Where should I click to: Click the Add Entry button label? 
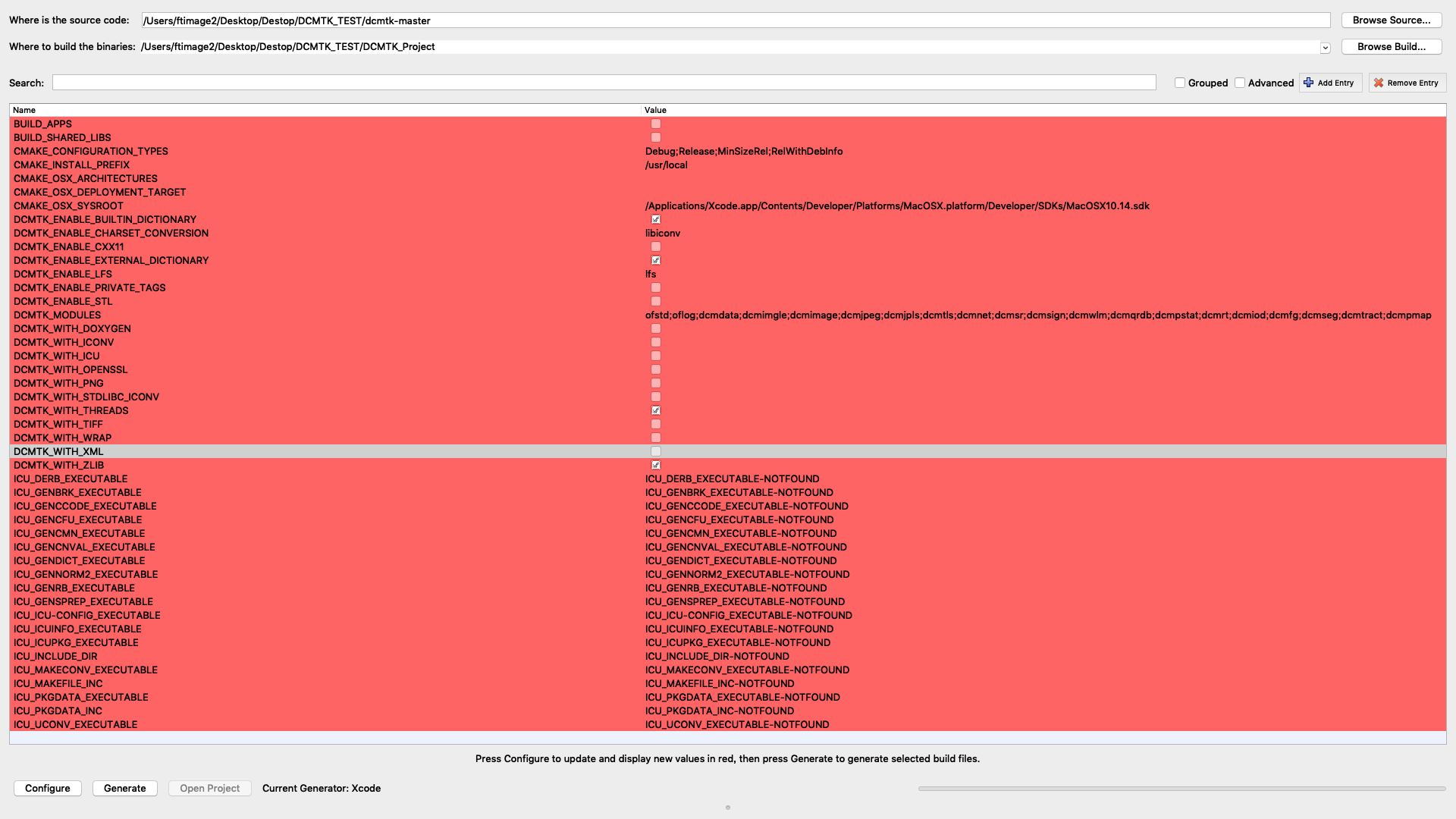(x=1335, y=83)
